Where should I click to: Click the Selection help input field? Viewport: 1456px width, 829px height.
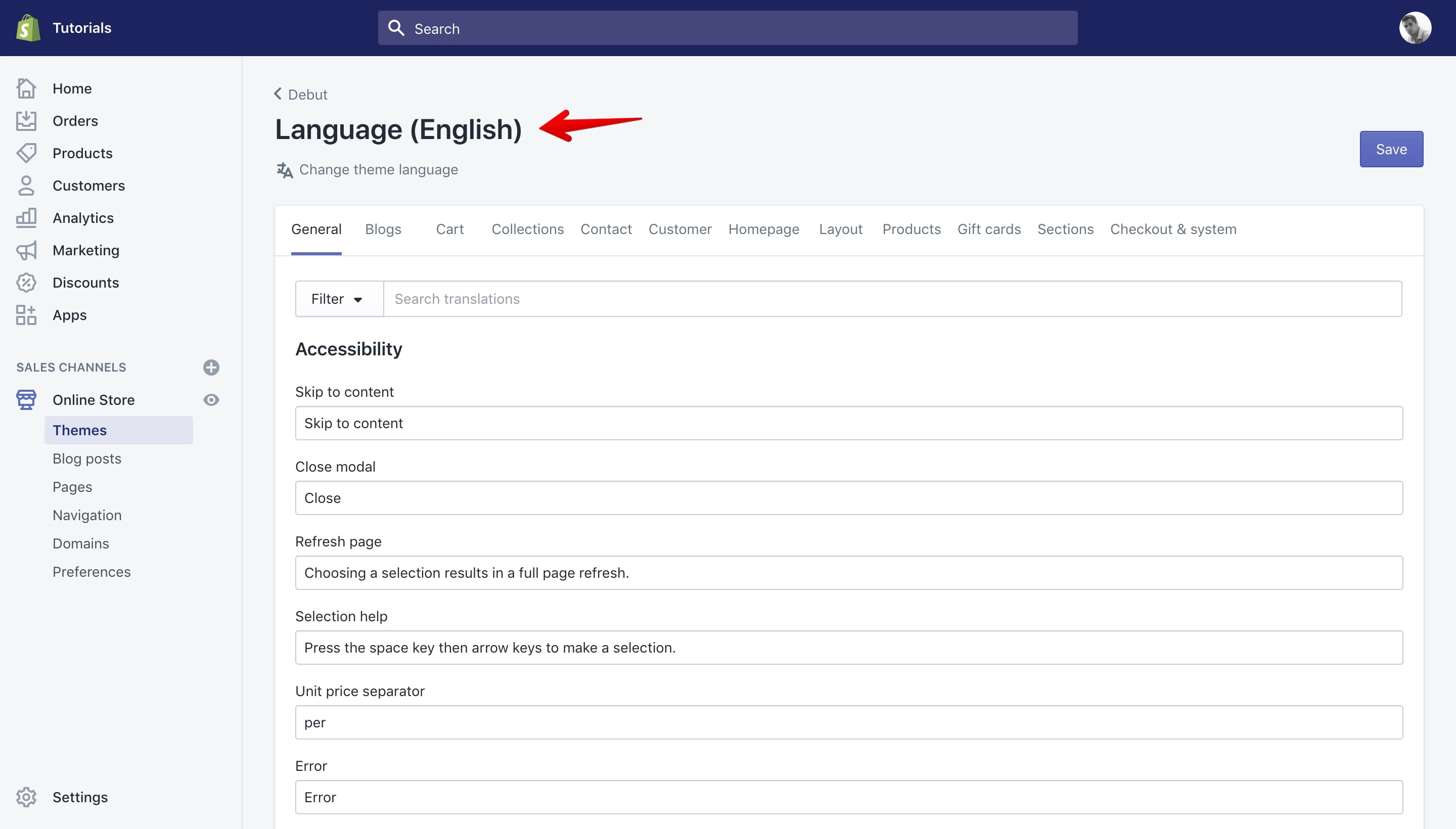point(849,648)
